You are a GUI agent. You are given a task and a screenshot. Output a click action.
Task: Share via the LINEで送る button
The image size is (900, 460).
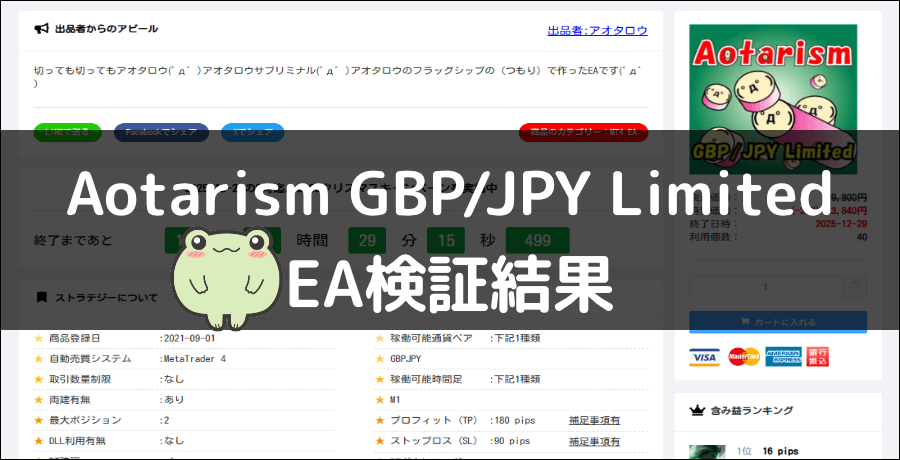[x=68, y=132]
